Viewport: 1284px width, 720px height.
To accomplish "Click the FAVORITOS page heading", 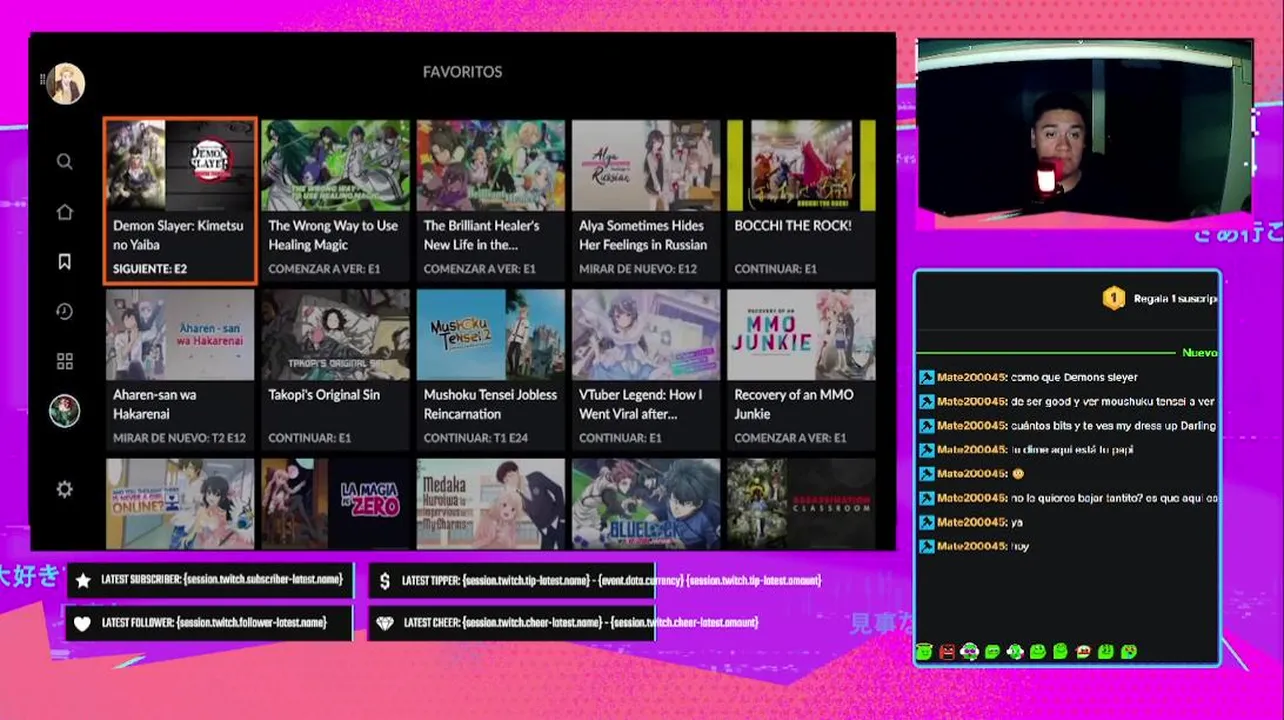I will (462, 72).
